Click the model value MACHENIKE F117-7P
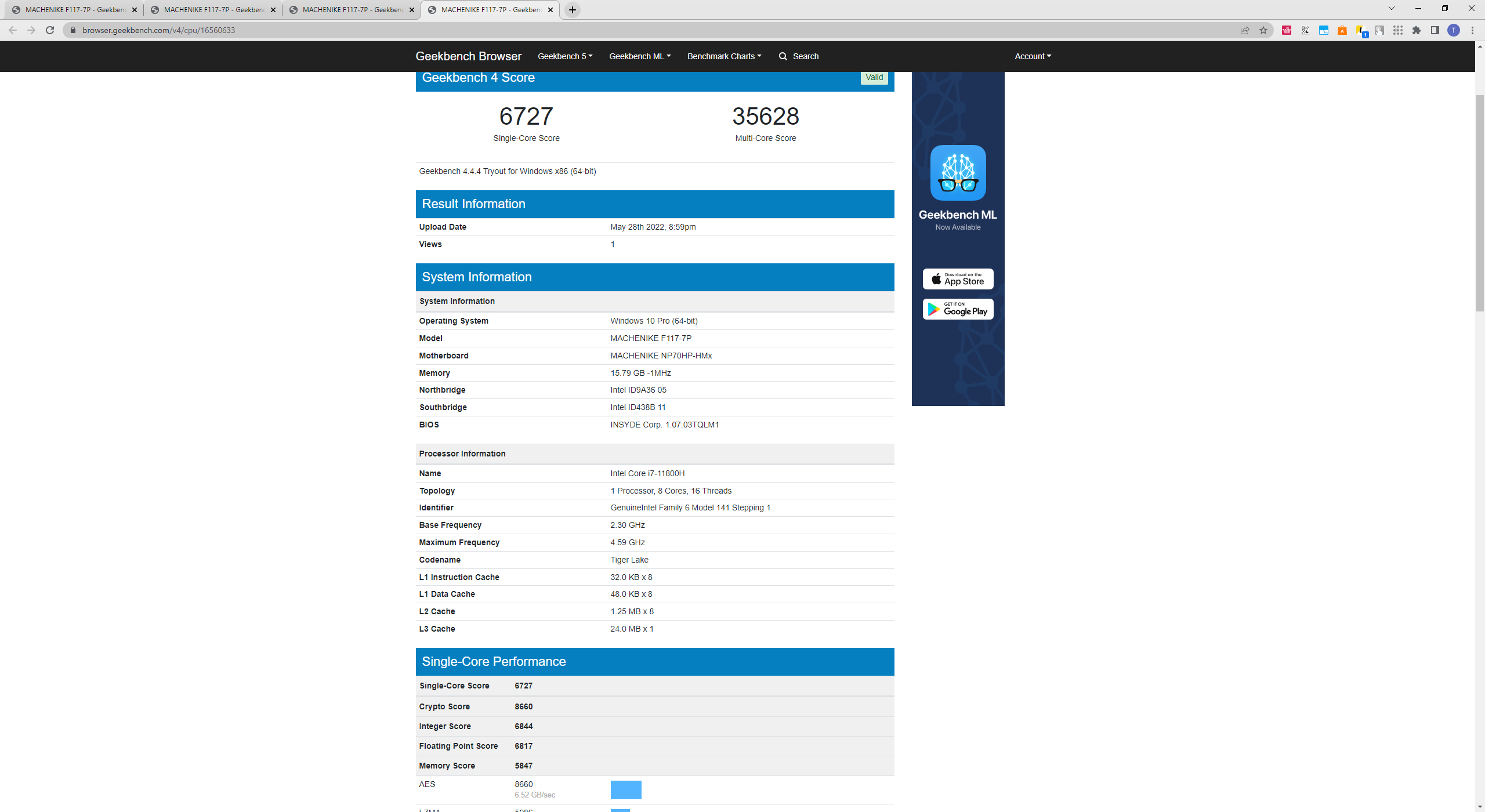Image resolution: width=1485 pixels, height=812 pixels. (651, 338)
